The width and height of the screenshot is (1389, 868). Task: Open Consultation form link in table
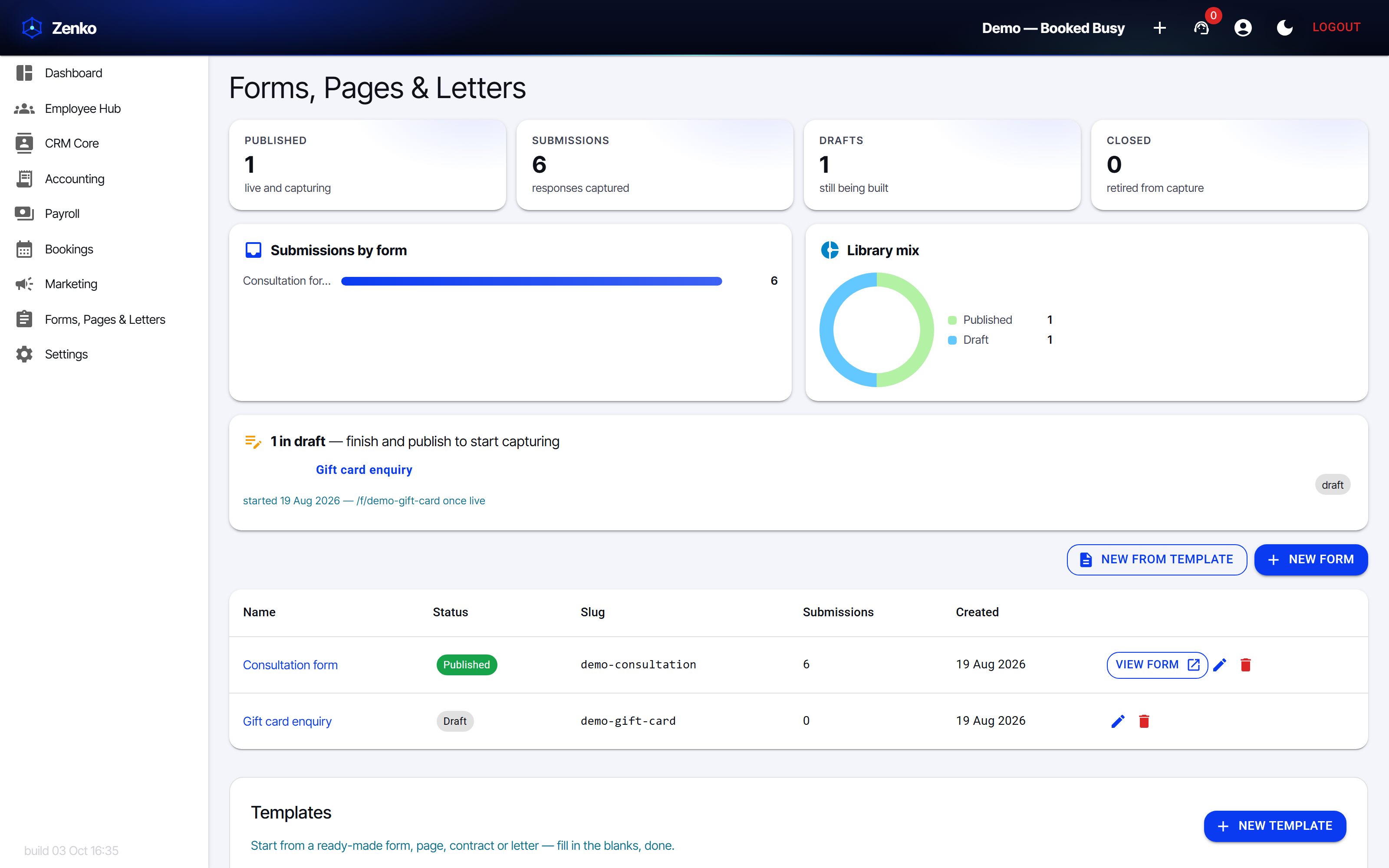290,665
